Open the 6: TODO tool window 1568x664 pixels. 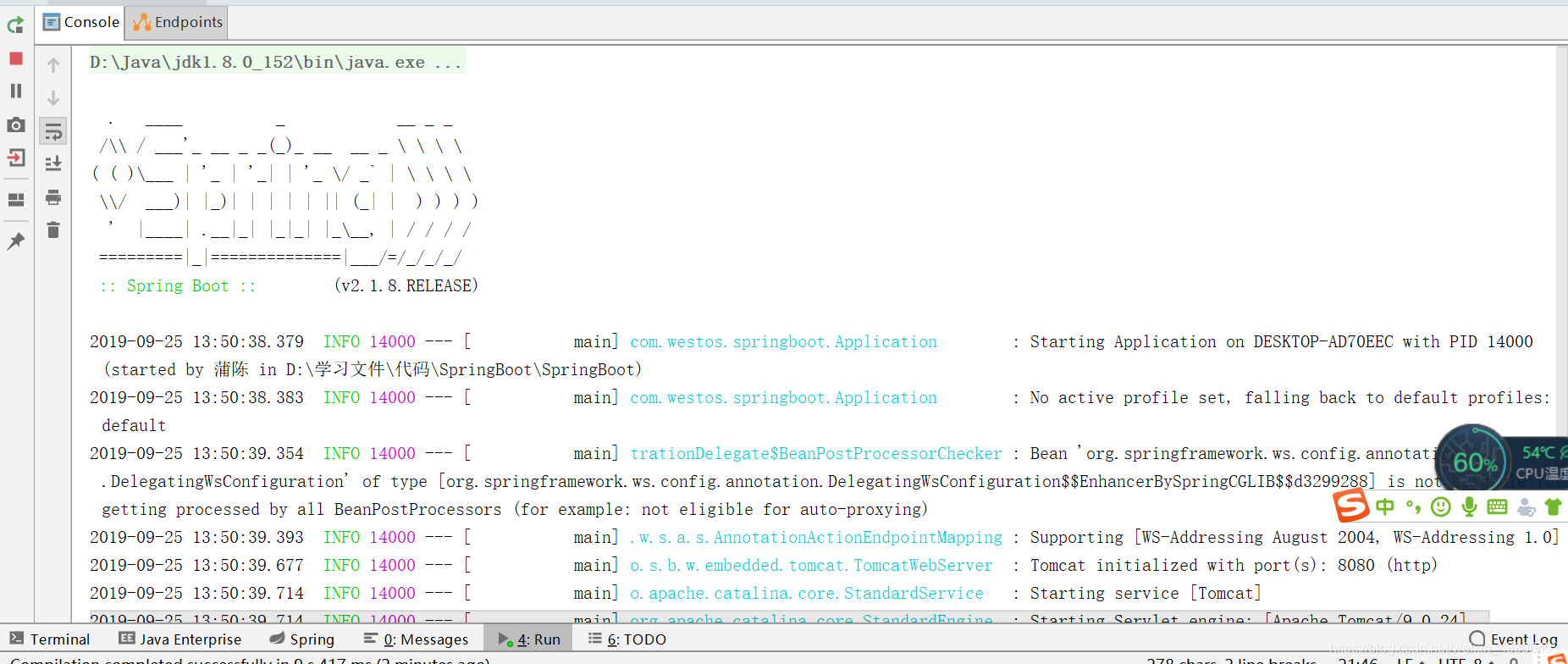pyautogui.click(x=627, y=639)
